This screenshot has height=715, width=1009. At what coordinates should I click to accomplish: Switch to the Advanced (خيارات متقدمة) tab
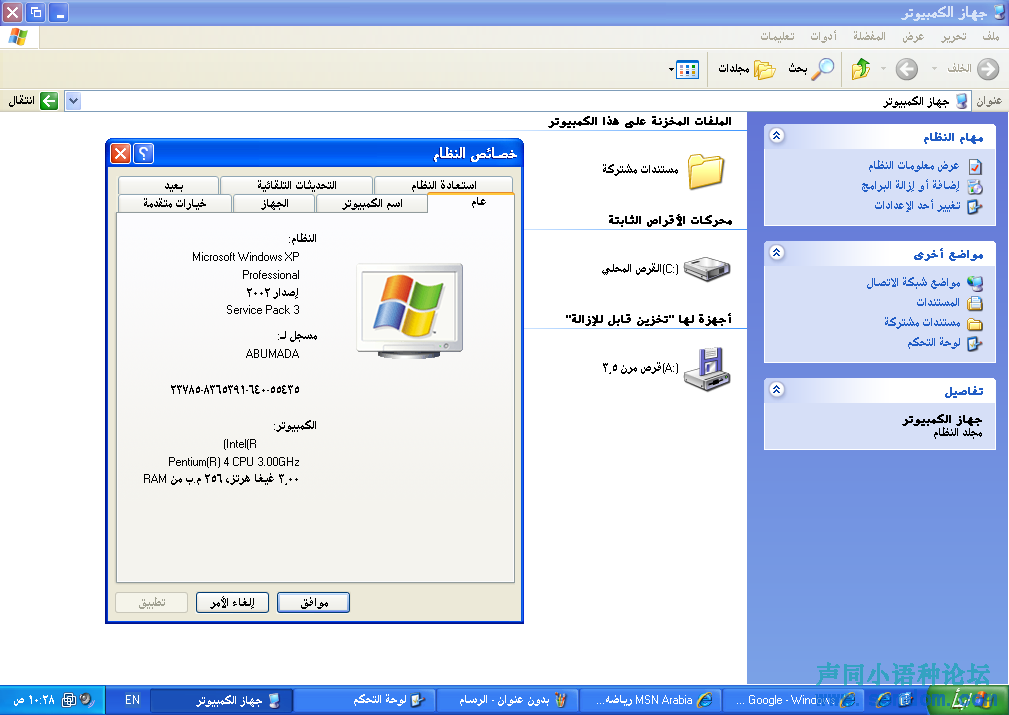(x=175, y=203)
